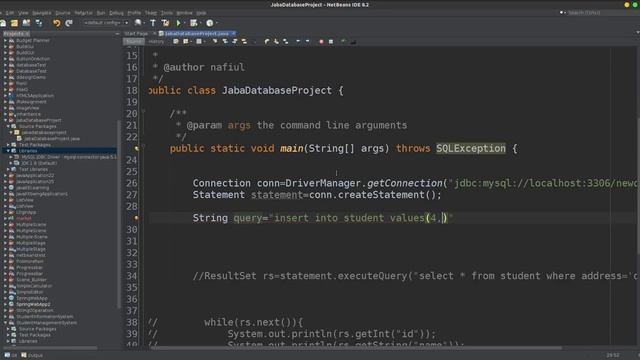
Task: Clean and build with hammer-broom icon
Action: (165, 23)
